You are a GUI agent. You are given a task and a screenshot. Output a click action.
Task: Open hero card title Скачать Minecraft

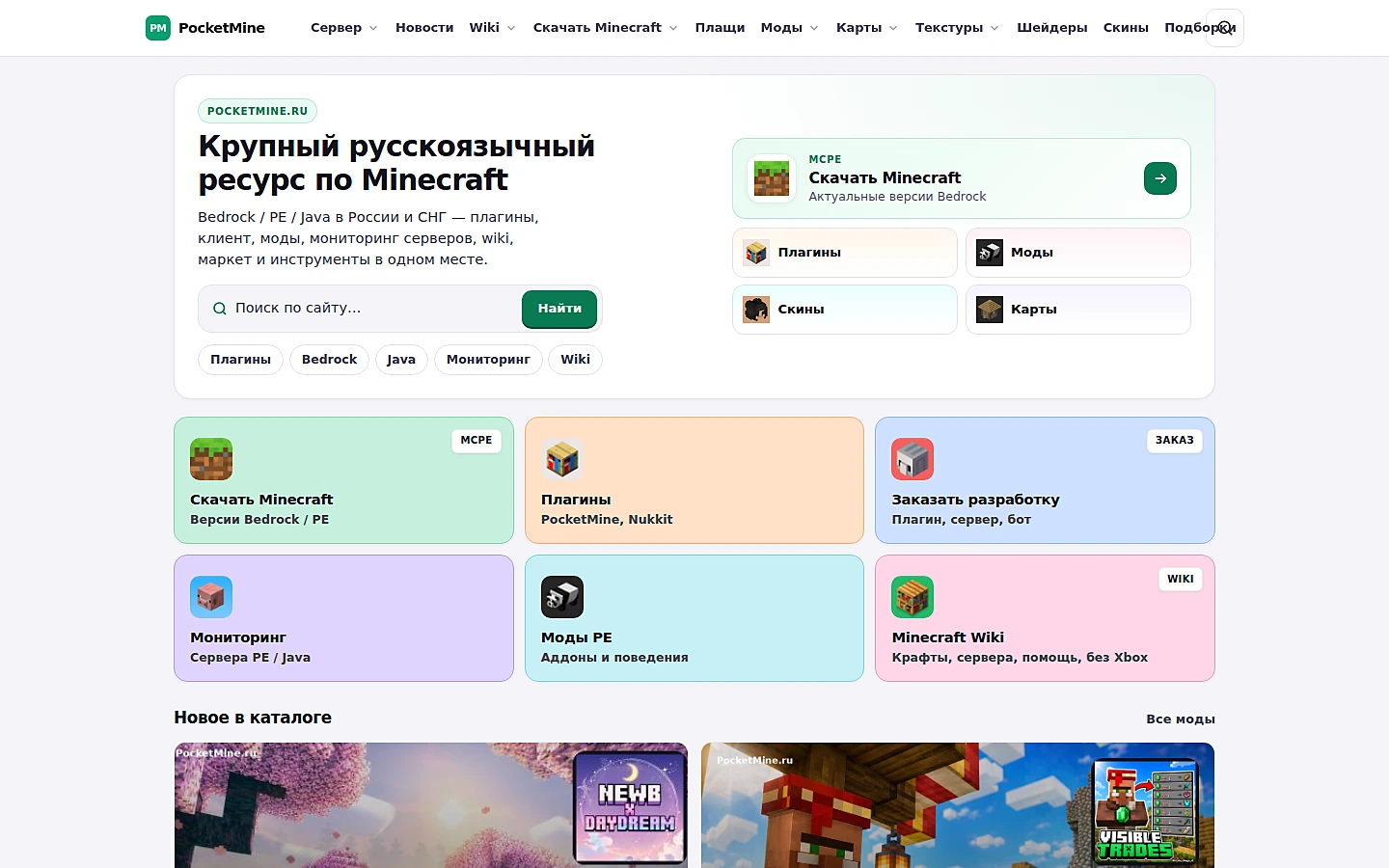pyautogui.click(x=885, y=177)
